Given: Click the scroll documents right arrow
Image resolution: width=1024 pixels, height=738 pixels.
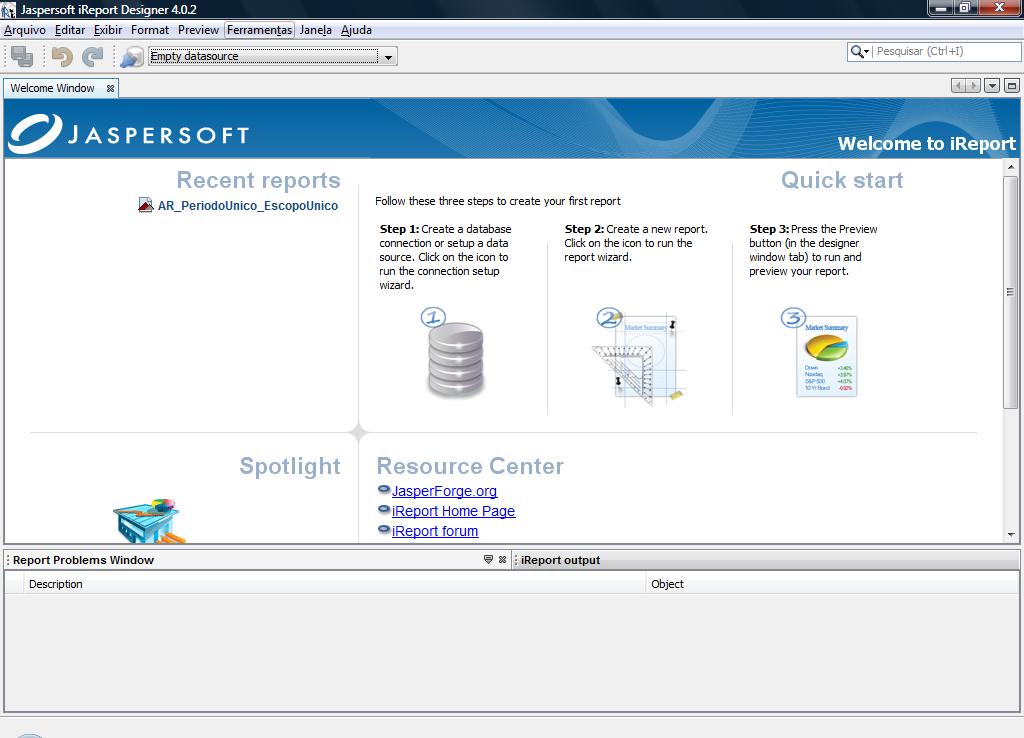Looking at the screenshot, I should [x=973, y=86].
